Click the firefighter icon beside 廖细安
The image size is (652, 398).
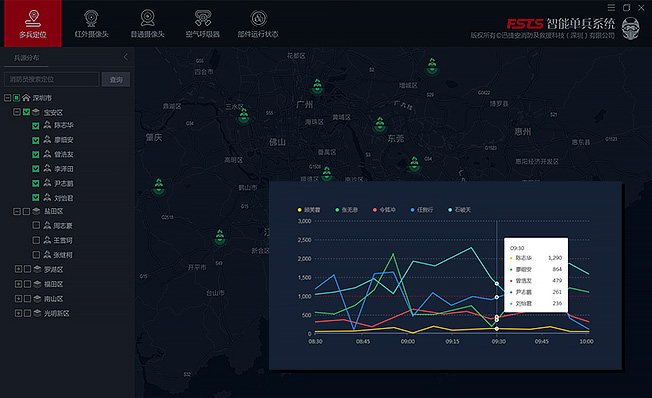coord(47,139)
